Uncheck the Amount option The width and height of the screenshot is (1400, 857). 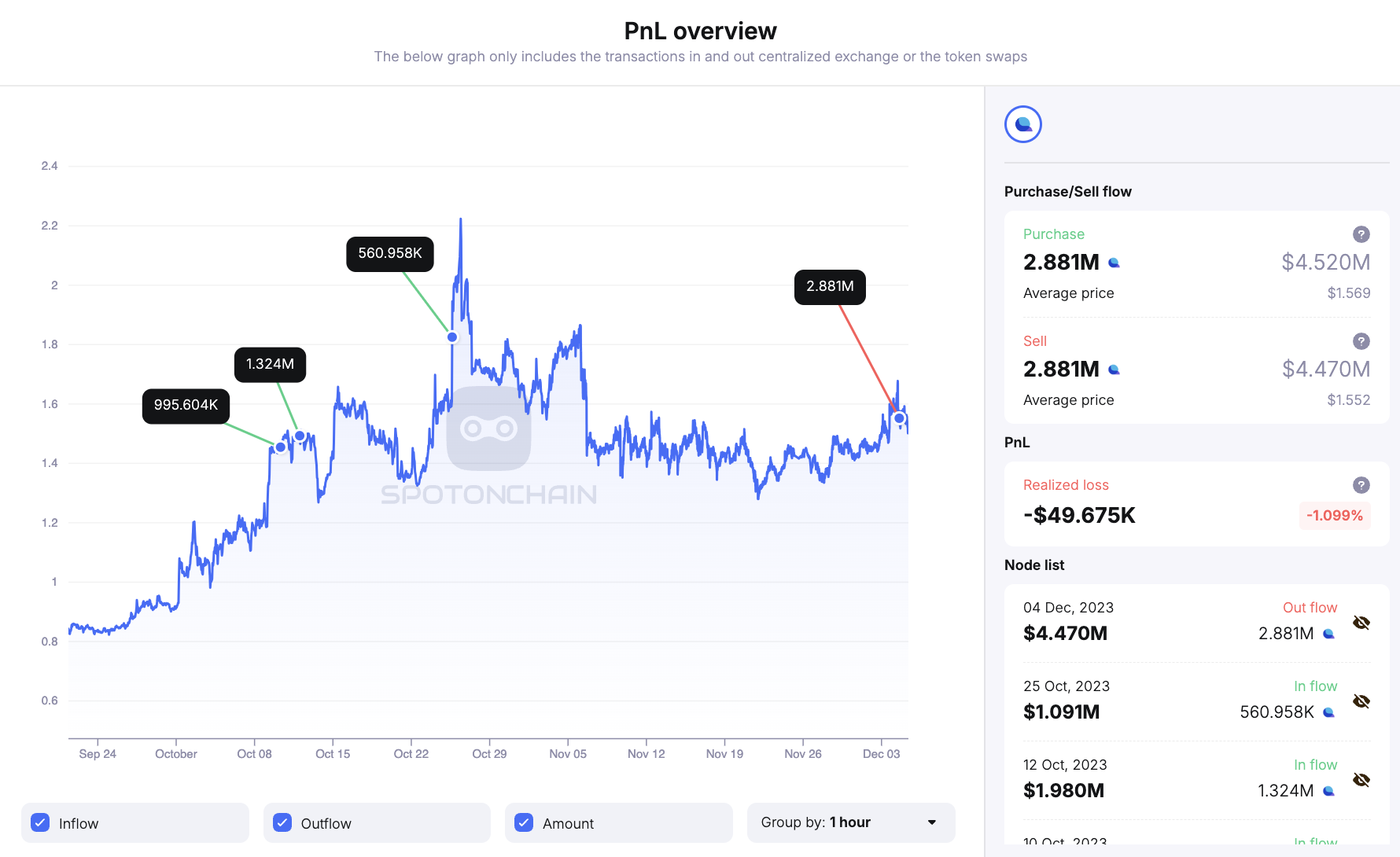524,822
